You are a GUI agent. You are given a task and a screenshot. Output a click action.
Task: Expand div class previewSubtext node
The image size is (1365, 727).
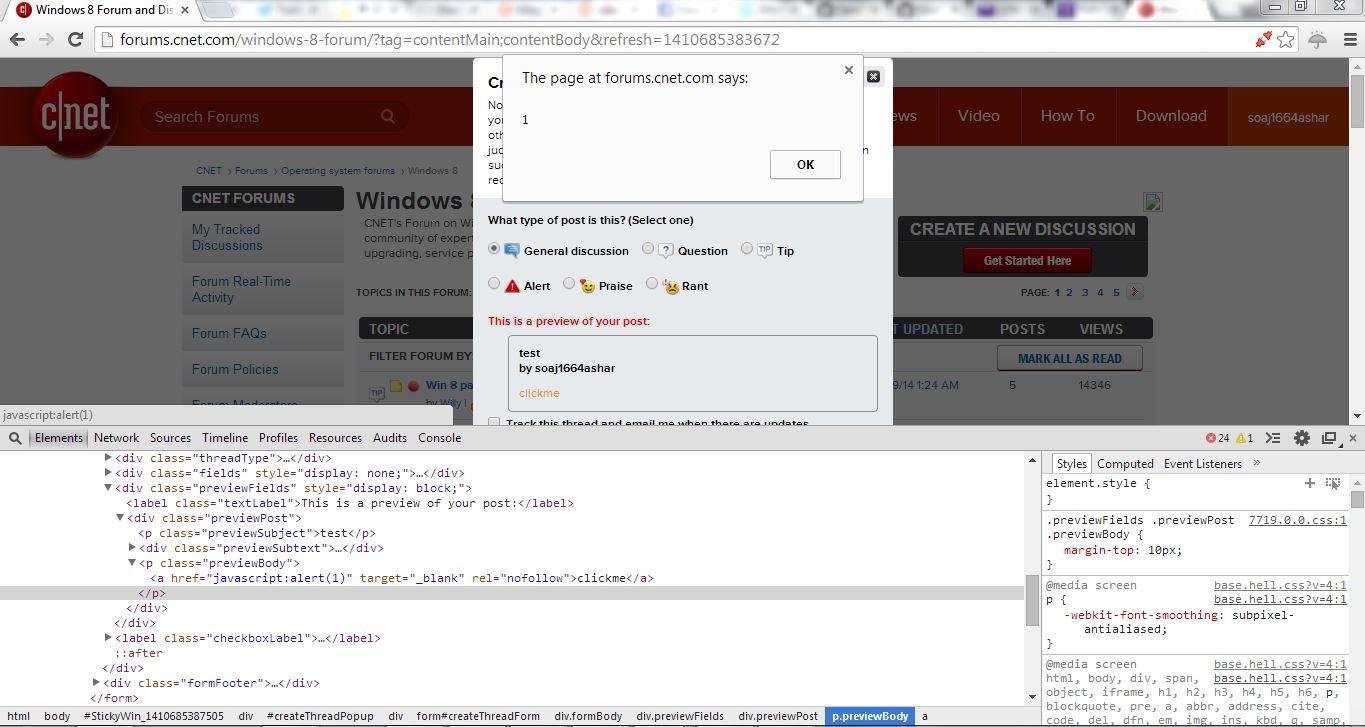point(132,548)
